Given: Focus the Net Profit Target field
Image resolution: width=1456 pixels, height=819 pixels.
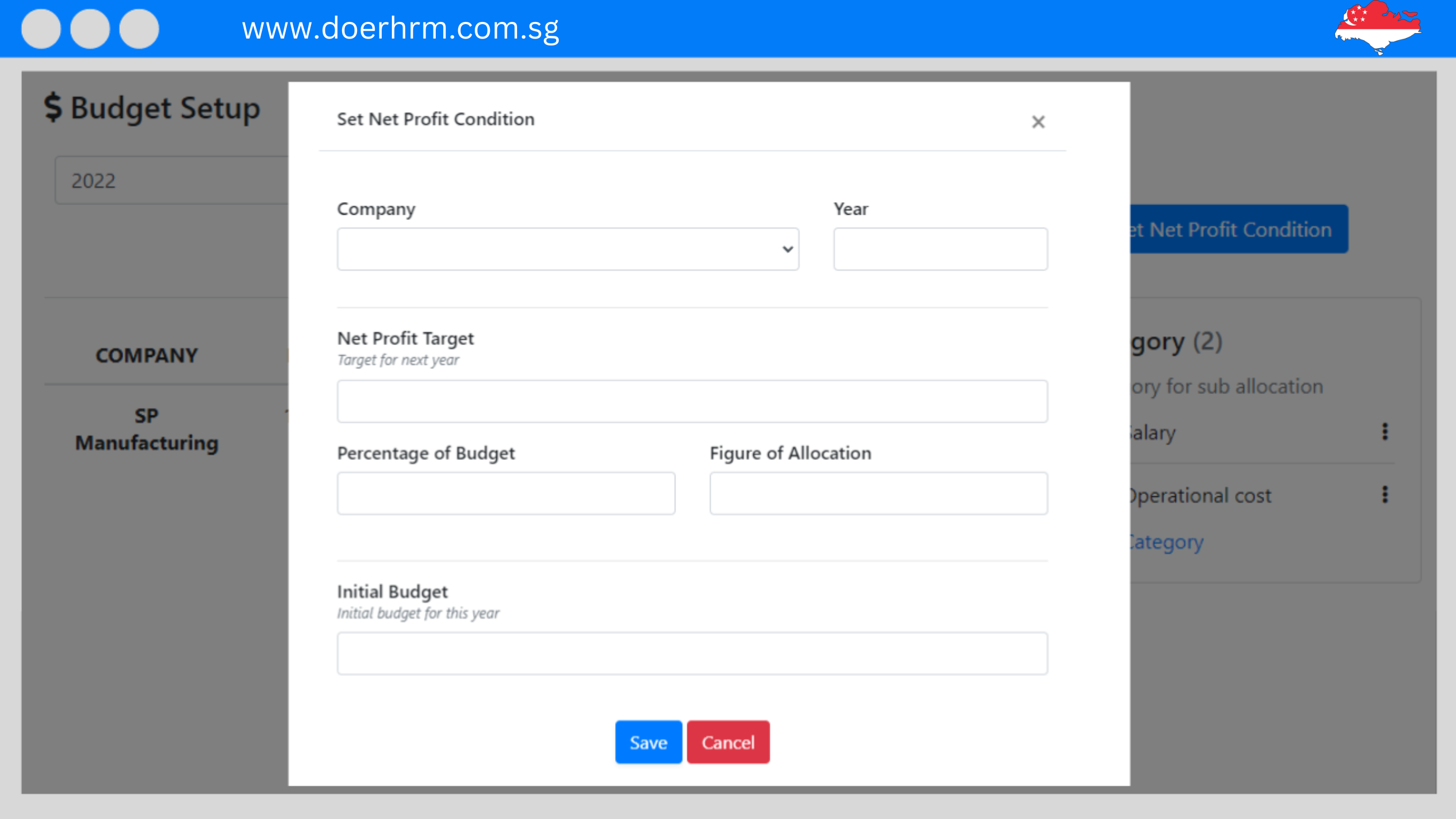Looking at the screenshot, I should (692, 401).
